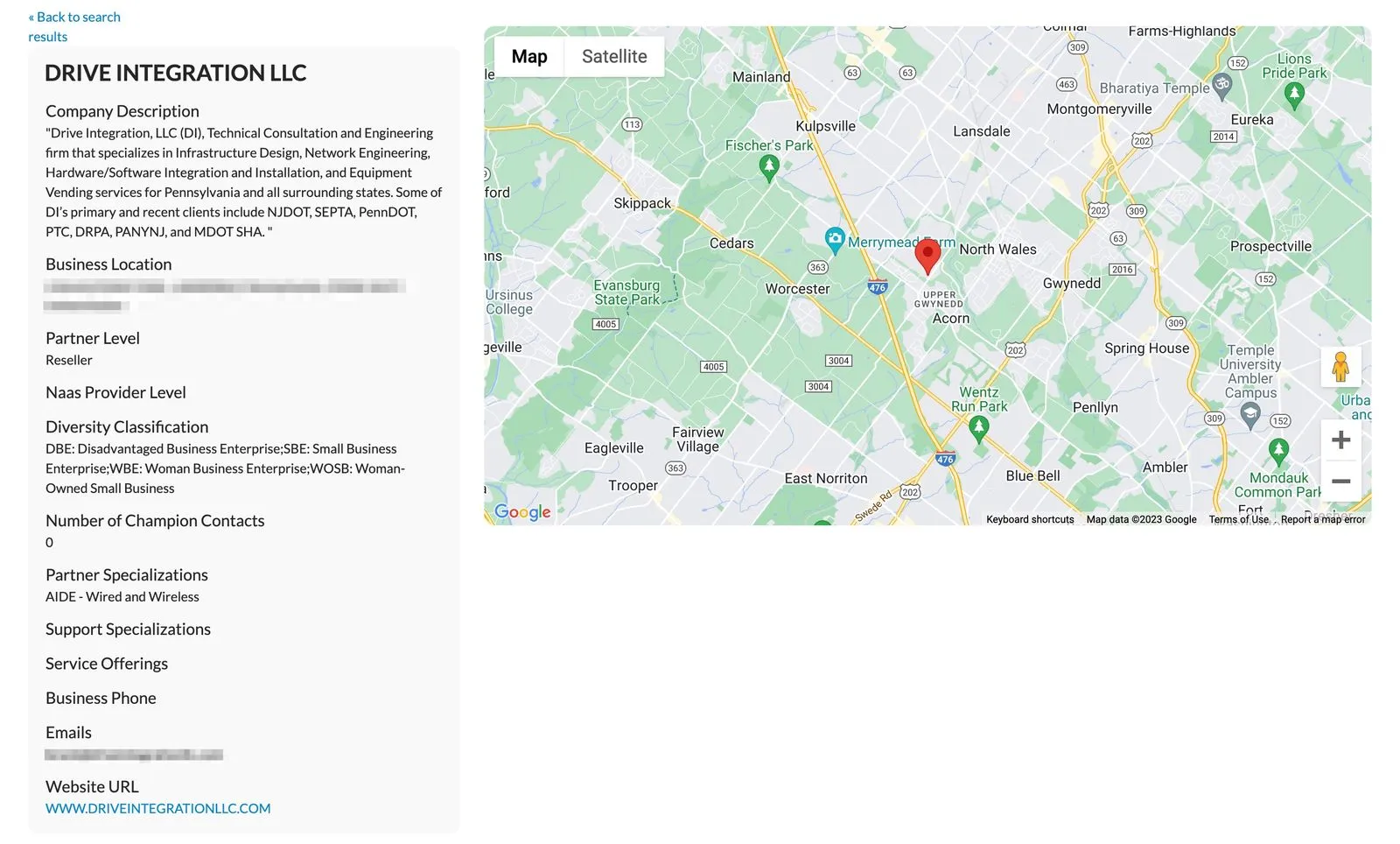The image size is (1400, 844).
Task: Click the Ambler town label
Action: [1165, 468]
